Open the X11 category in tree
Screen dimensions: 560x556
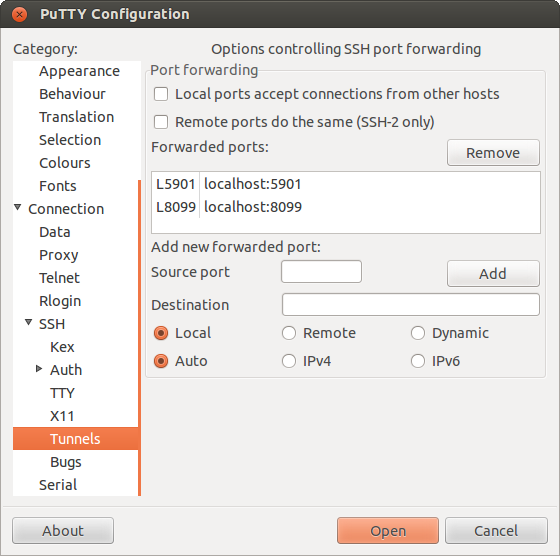click(x=62, y=416)
